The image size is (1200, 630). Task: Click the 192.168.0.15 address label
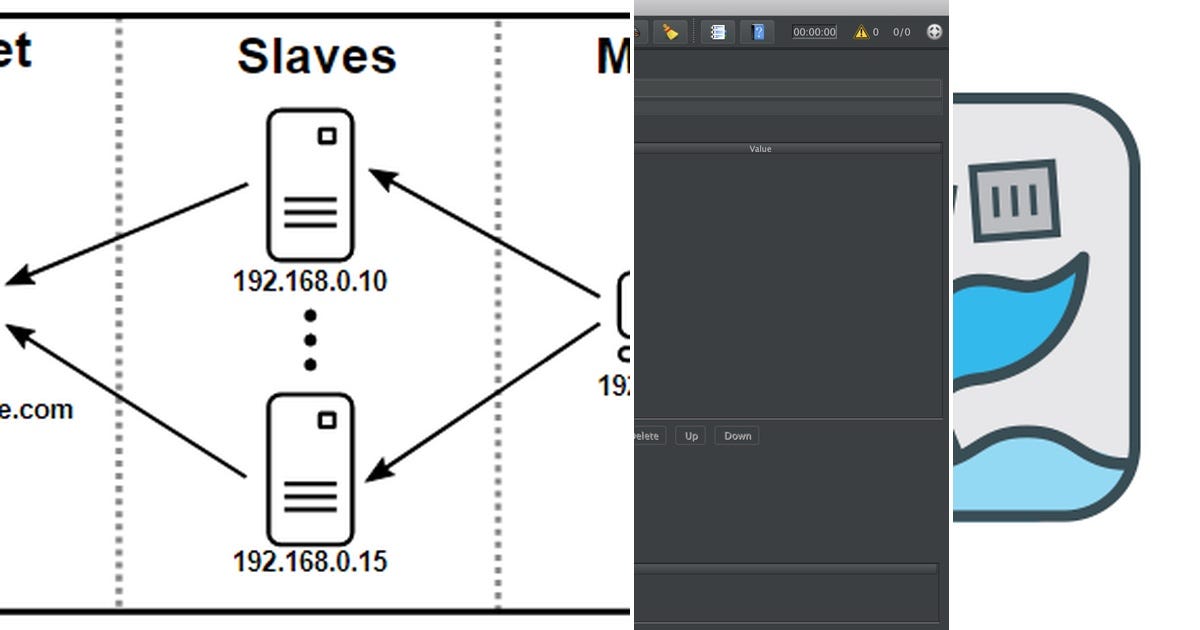pyautogui.click(x=310, y=561)
